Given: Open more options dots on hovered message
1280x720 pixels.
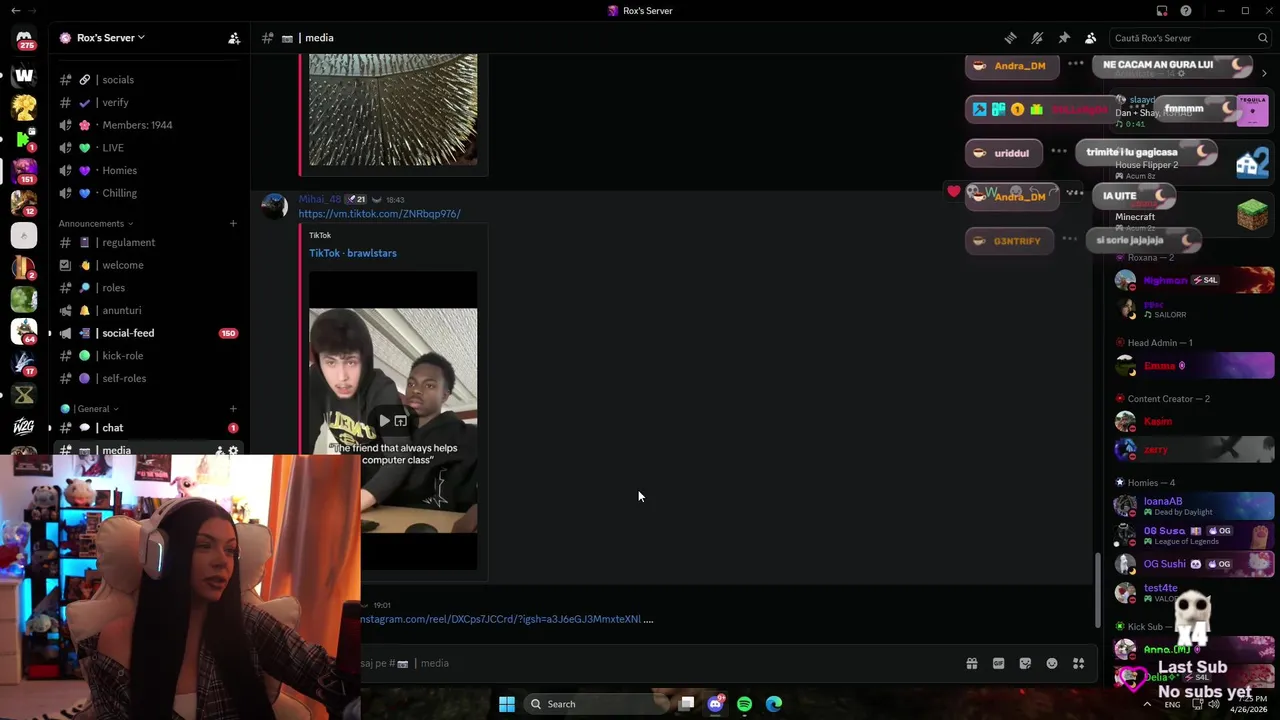Looking at the screenshot, I should click(x=1075, y=192).
